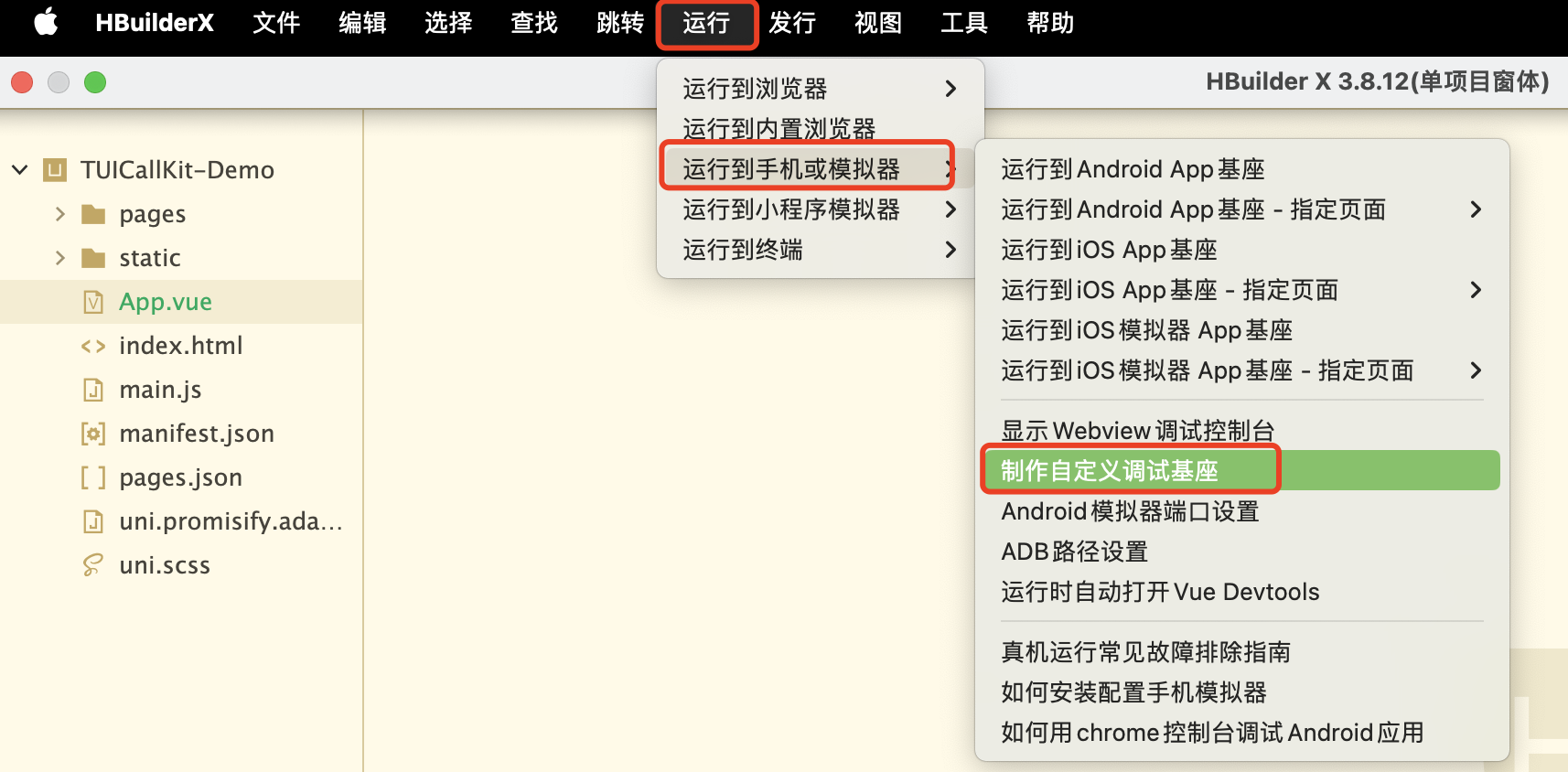Open submenu arrow for 运行到终端
Image resolution: width=1568 pixels, height=772 pixels.
pyautogui.click(x=951, y=250)
